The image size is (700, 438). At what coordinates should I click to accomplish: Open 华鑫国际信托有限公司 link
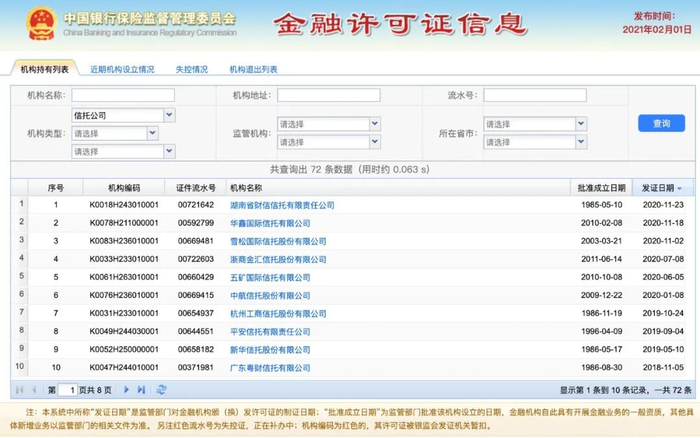(270, 223)
